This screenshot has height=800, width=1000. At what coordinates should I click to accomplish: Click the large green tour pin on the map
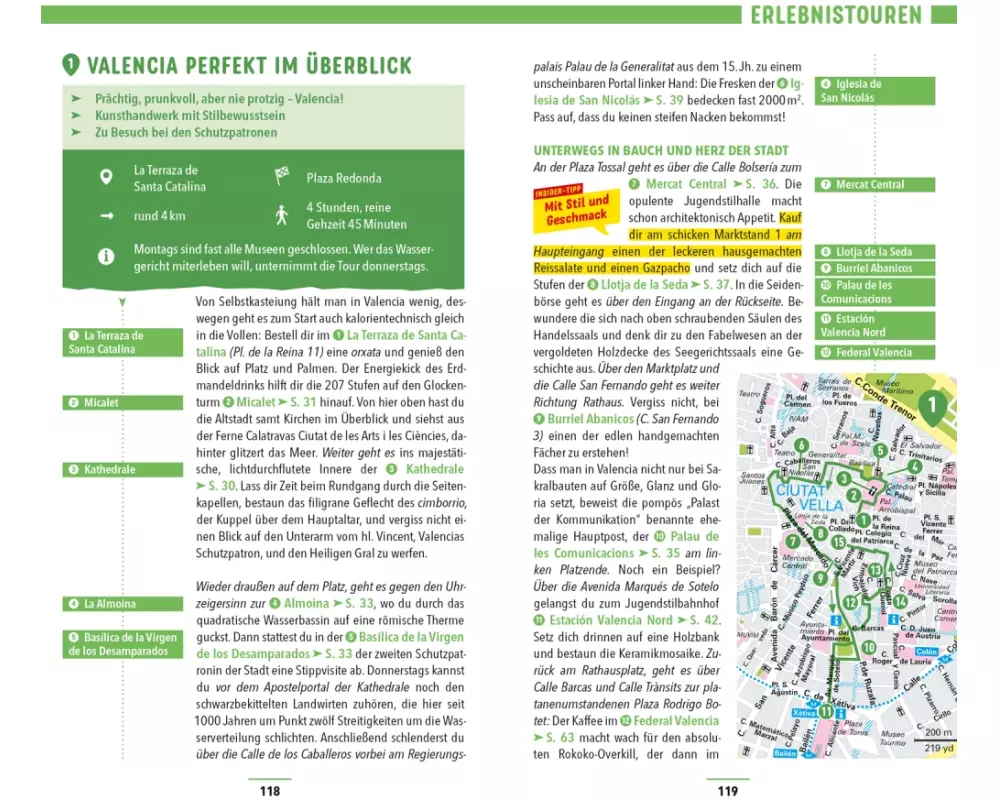[x=930, y=405]
